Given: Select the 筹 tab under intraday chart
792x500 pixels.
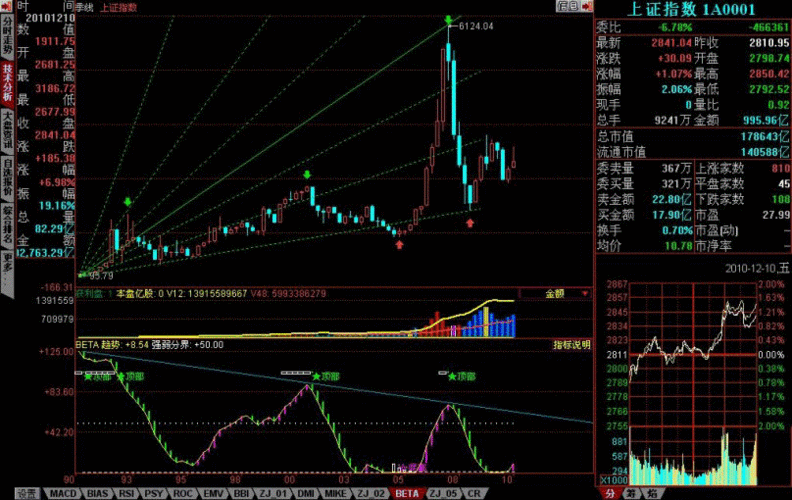Looking at the screenshot, I should click(x=631, y=493).
